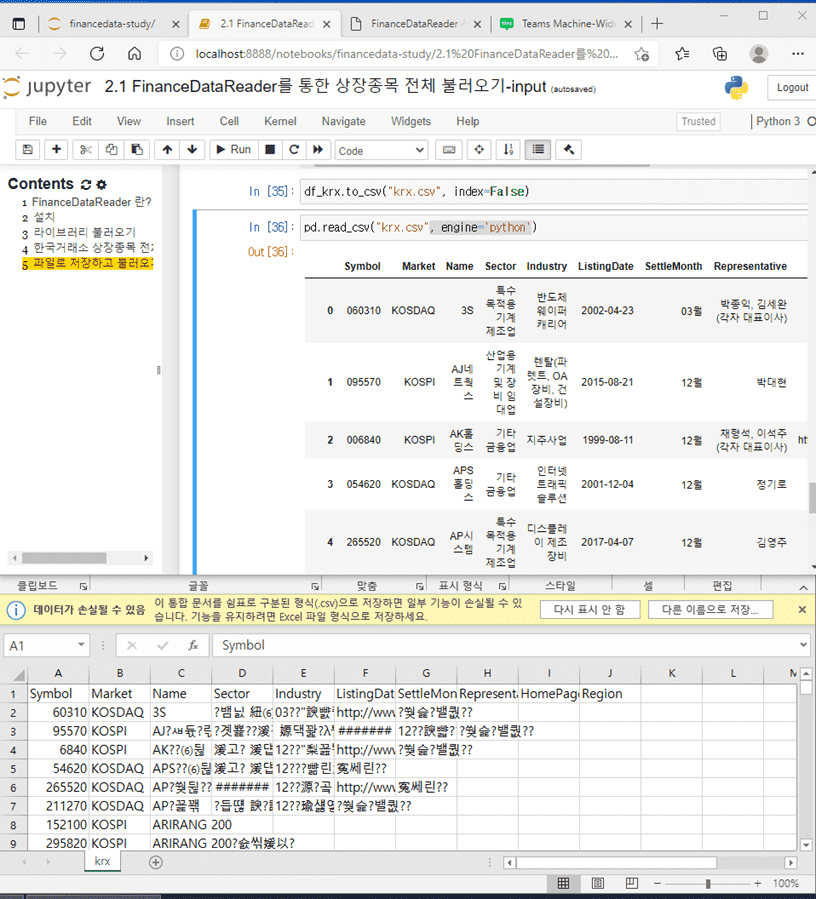The width and height of the screenshot is (816, 899).
Task: Add this page to favorites star
Action: [642, 54]
